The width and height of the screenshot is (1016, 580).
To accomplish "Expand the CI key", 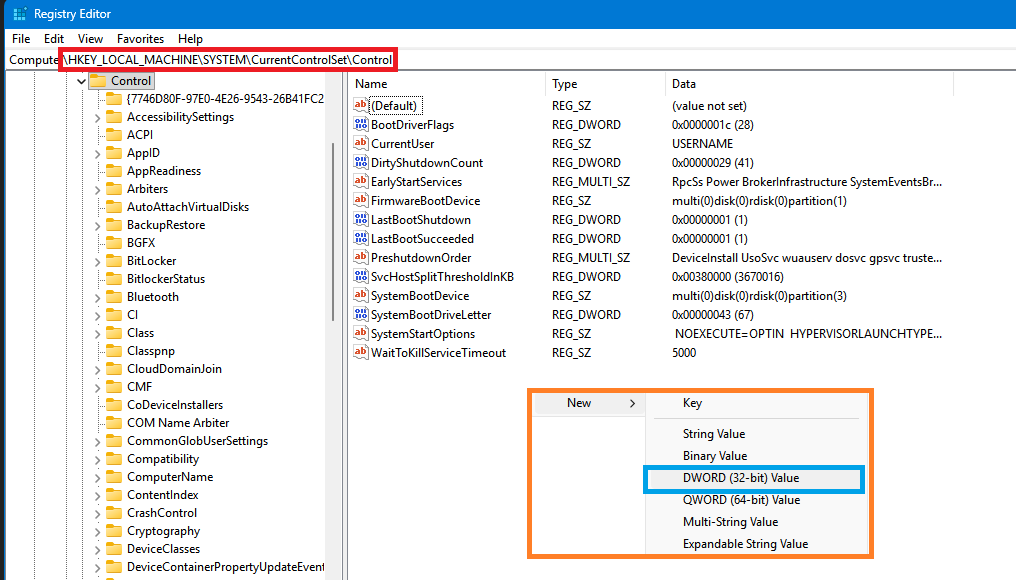I will click(97, 316).
